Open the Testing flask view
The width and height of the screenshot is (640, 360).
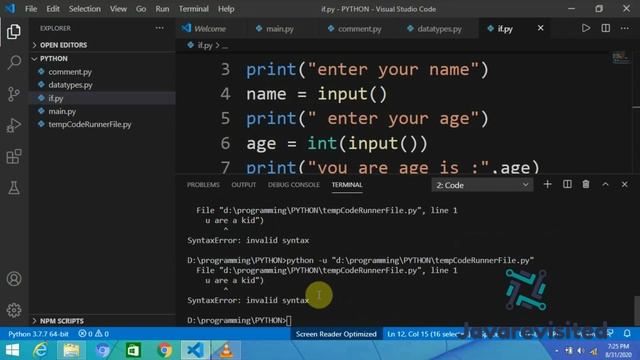click(13, 188)
